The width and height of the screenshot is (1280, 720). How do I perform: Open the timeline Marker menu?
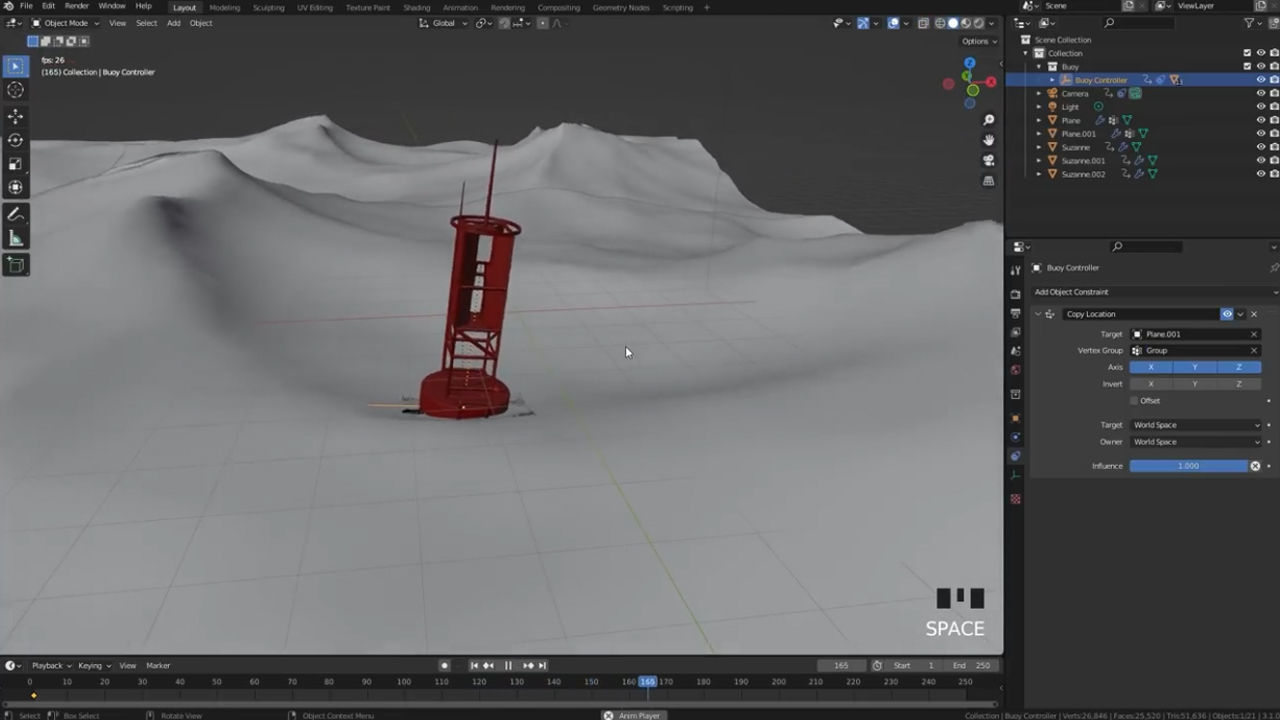[x=158, y=666]
